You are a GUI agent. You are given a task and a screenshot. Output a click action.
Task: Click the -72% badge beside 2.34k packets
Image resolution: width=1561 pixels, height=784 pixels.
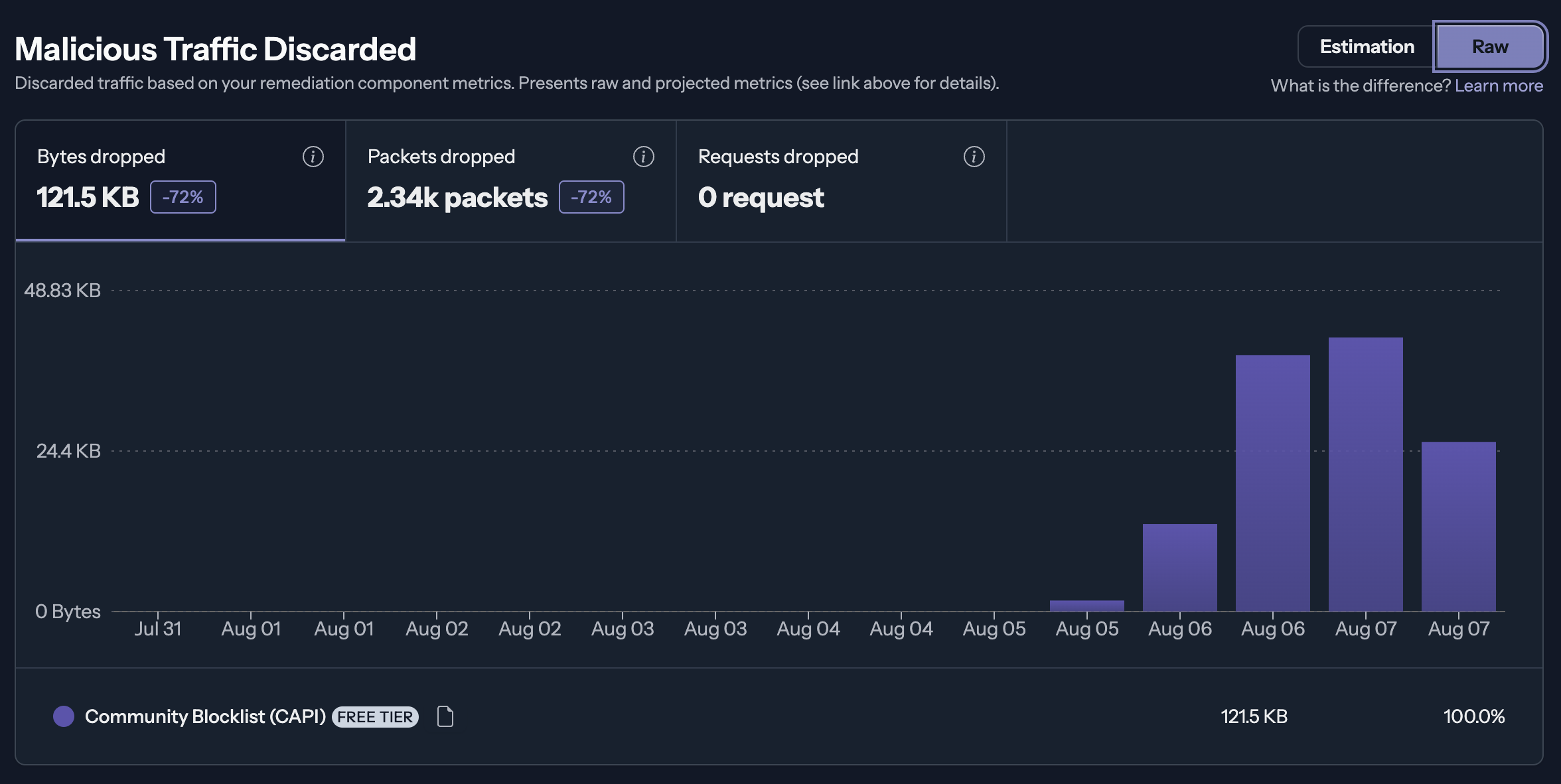(x=591, y=197)
